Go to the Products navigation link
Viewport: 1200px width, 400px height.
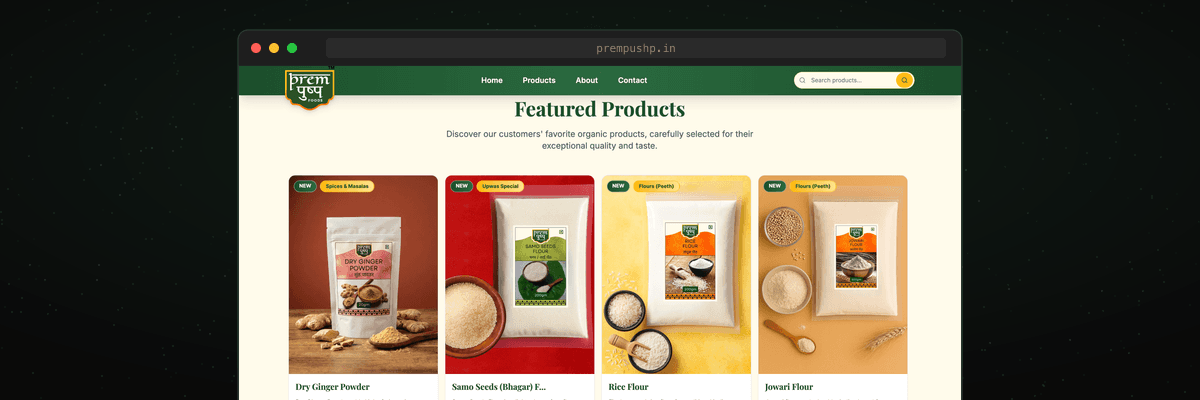click(539, 80)
